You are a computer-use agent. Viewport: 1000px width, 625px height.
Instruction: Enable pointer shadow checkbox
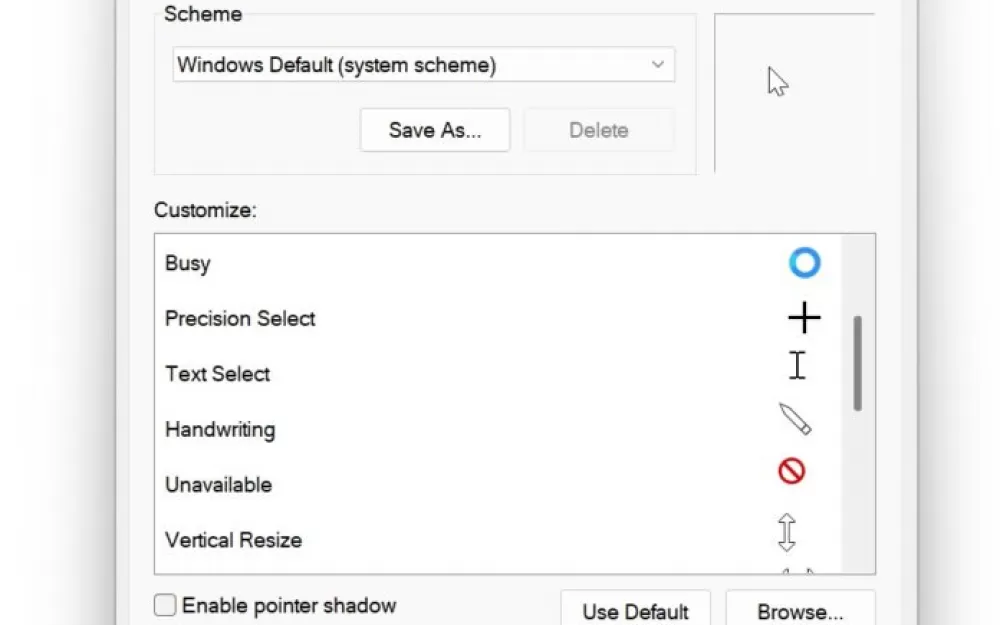coord(165,605)
